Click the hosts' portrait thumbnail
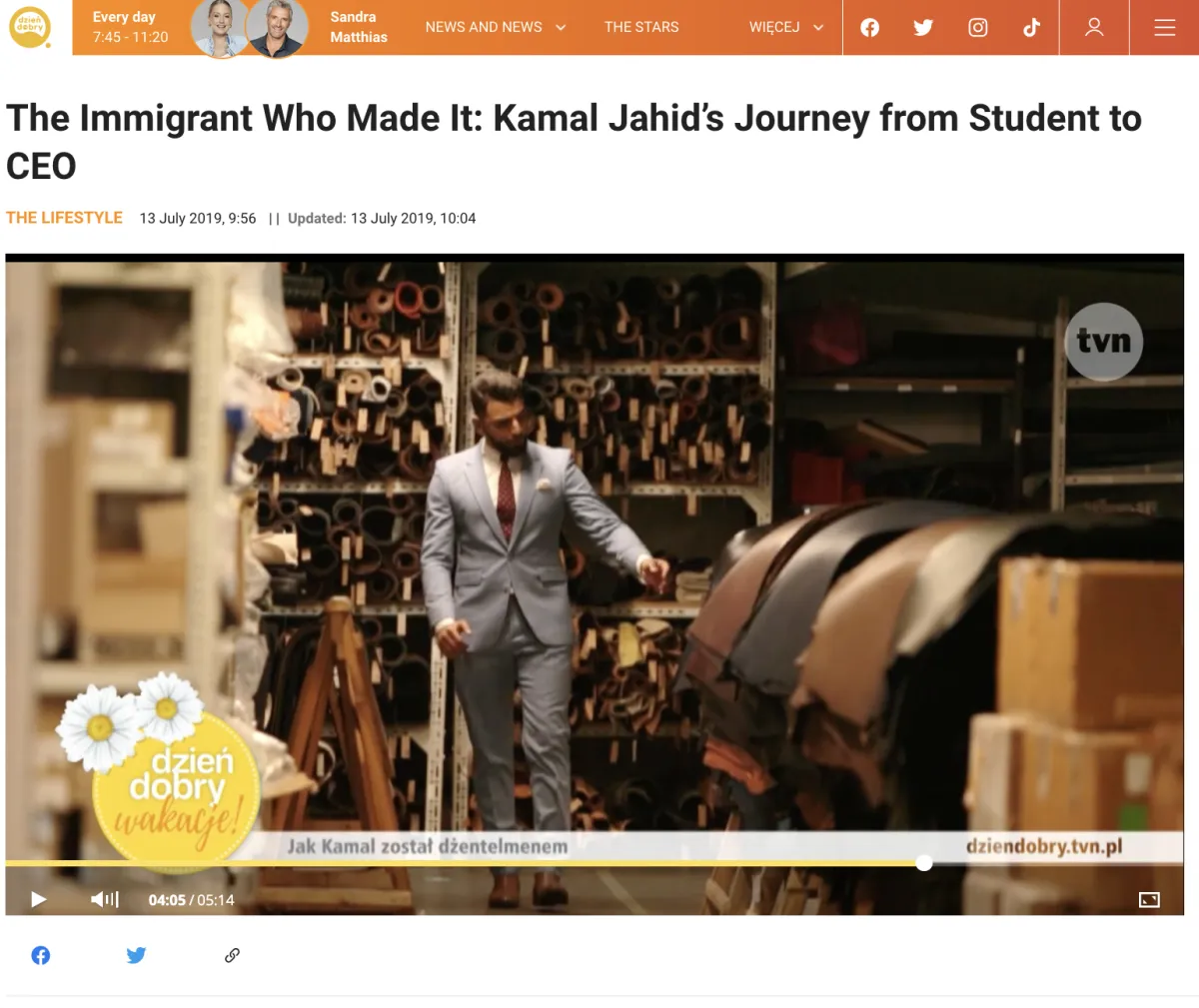The width and height of the screenshot is (1199, 1008). pos(249,28)
